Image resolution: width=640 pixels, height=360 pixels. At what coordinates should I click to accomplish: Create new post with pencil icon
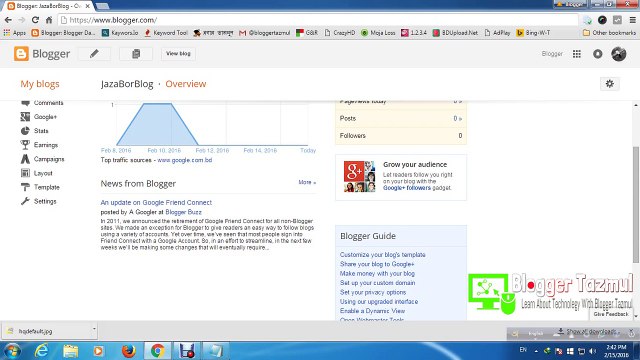[94, 53]
